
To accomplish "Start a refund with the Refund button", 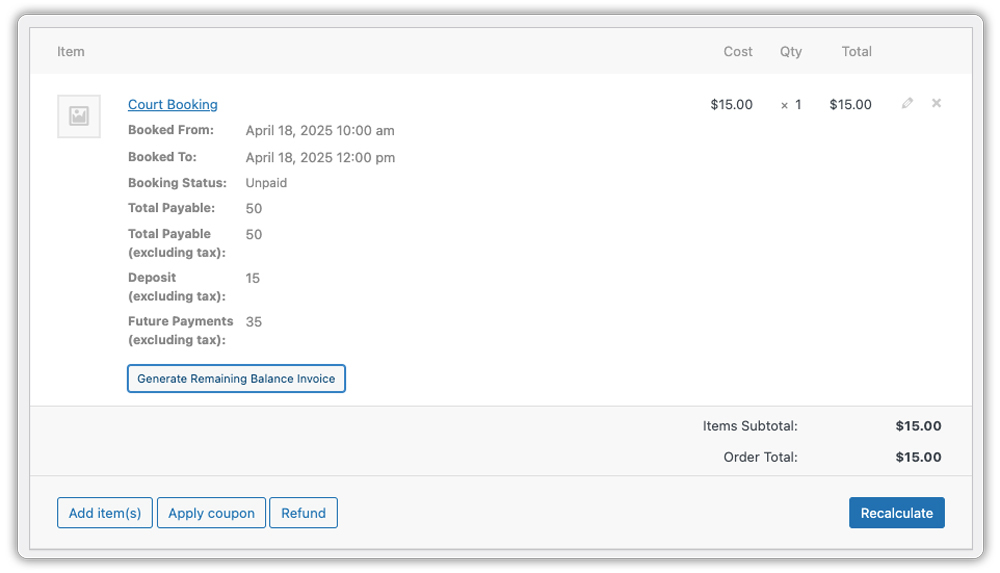I will [x=303, y=513].
